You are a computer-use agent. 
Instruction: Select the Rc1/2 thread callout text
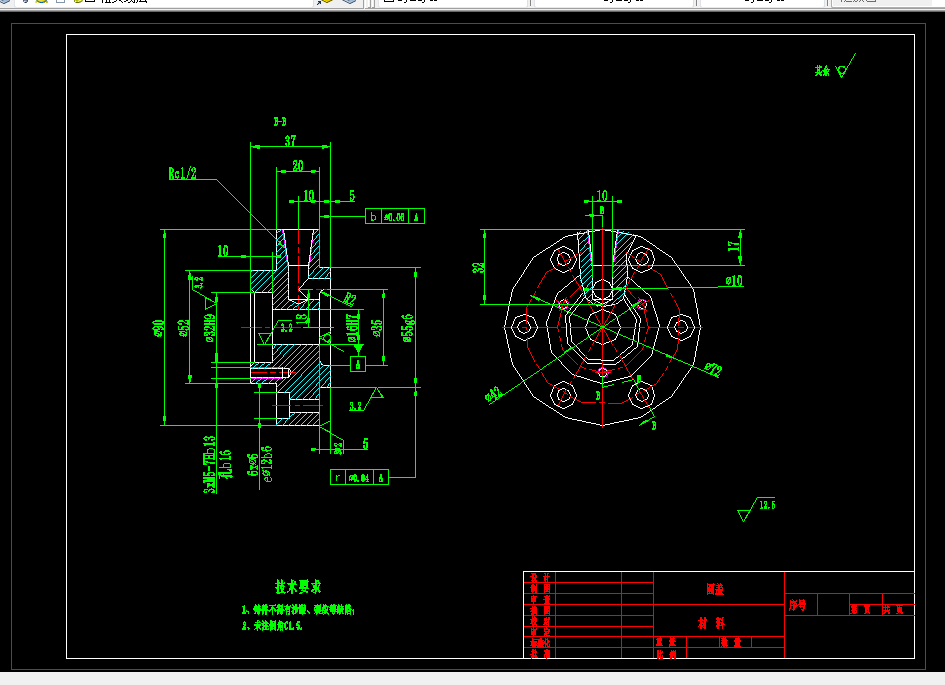[x=180, y=170]
